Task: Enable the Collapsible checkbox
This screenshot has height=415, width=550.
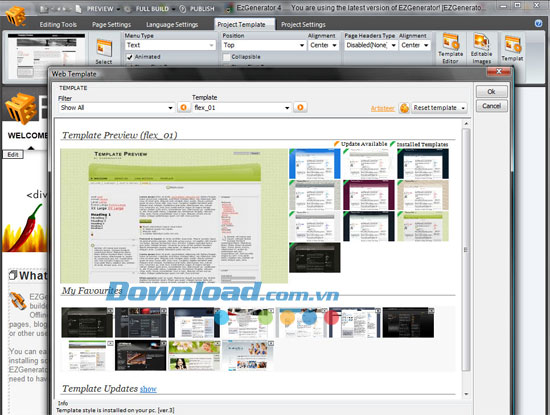Action: [227, 57]
